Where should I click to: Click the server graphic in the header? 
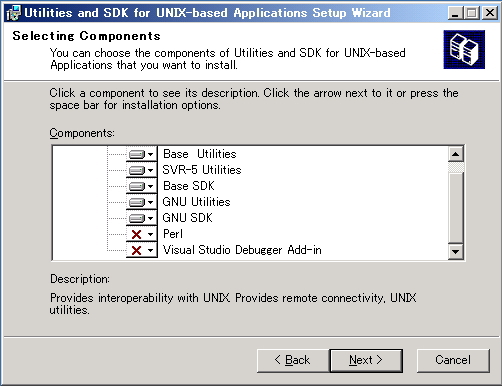pos(464,49)
